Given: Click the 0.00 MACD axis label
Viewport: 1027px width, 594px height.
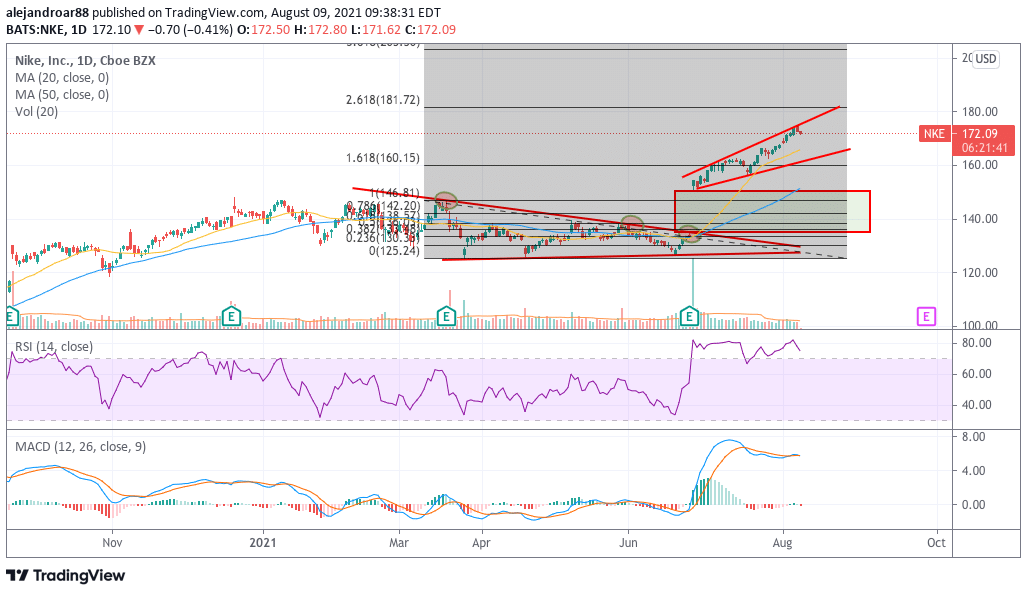Looking at the screenshot, I should (973, 505).
